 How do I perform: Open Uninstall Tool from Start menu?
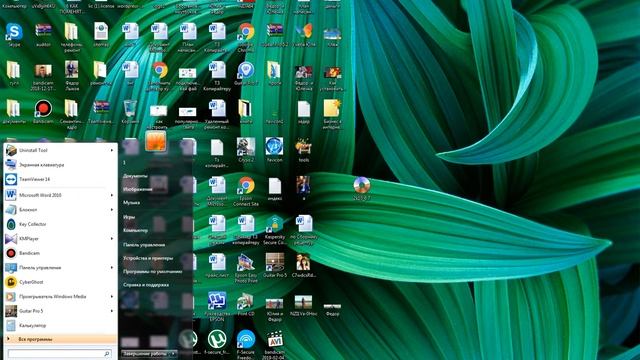pos(60,150)
